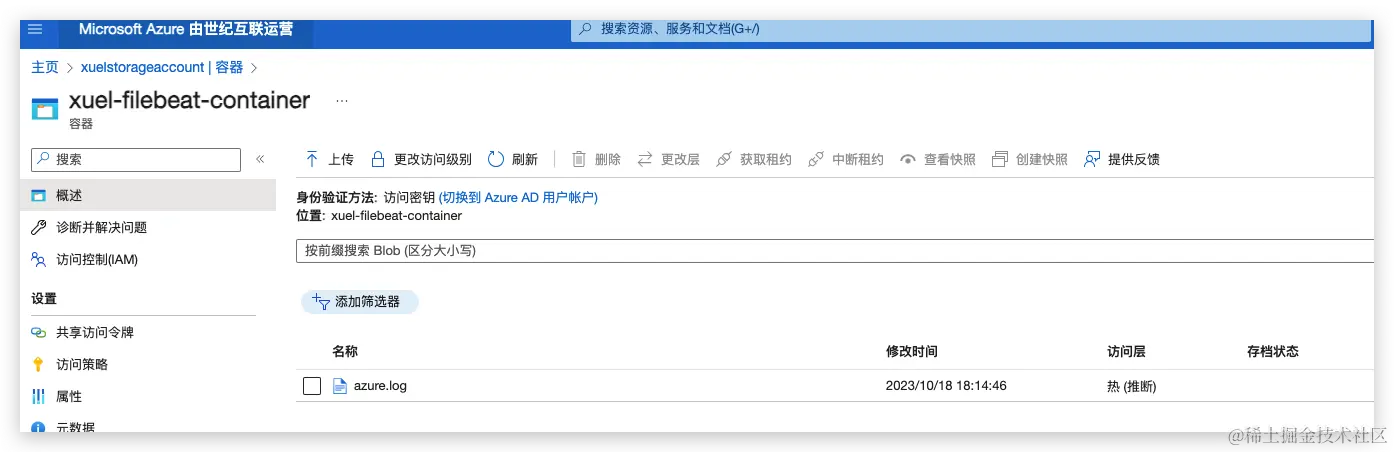Click the 存档状态 column header
1394x452 pixels.
pyautogui.click(x=1273, y=351)
